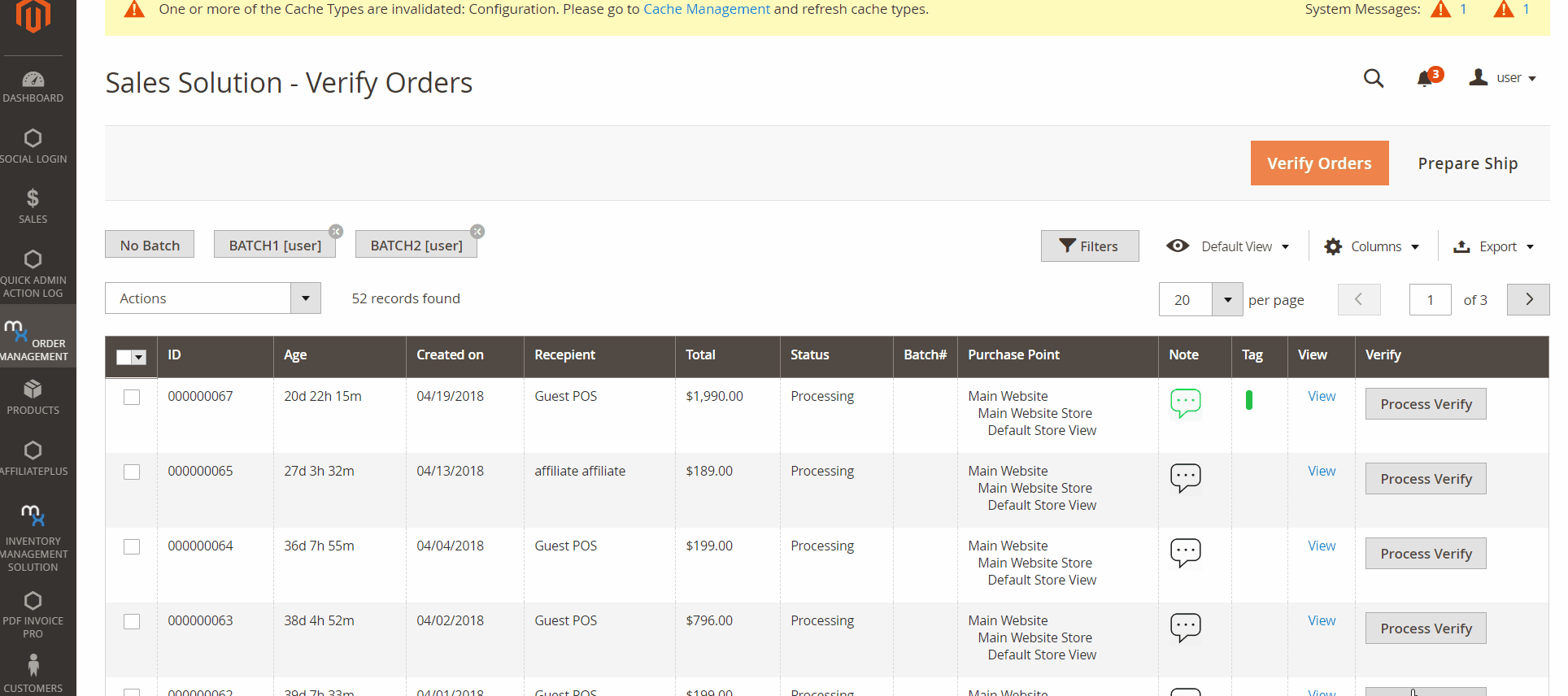Open the Filters panel
This screenshot has width=1568, height=696.
tap(1090, 246)
